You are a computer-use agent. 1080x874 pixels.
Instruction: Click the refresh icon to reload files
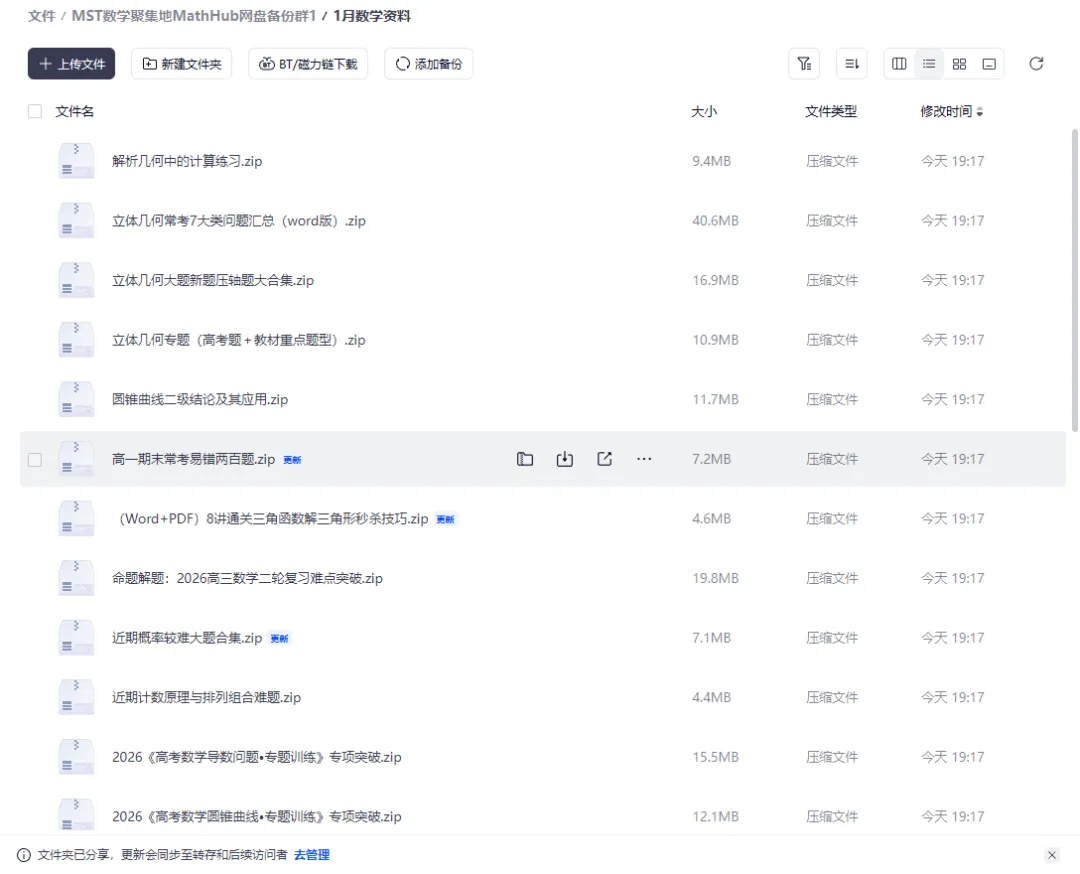(1036, 63)
